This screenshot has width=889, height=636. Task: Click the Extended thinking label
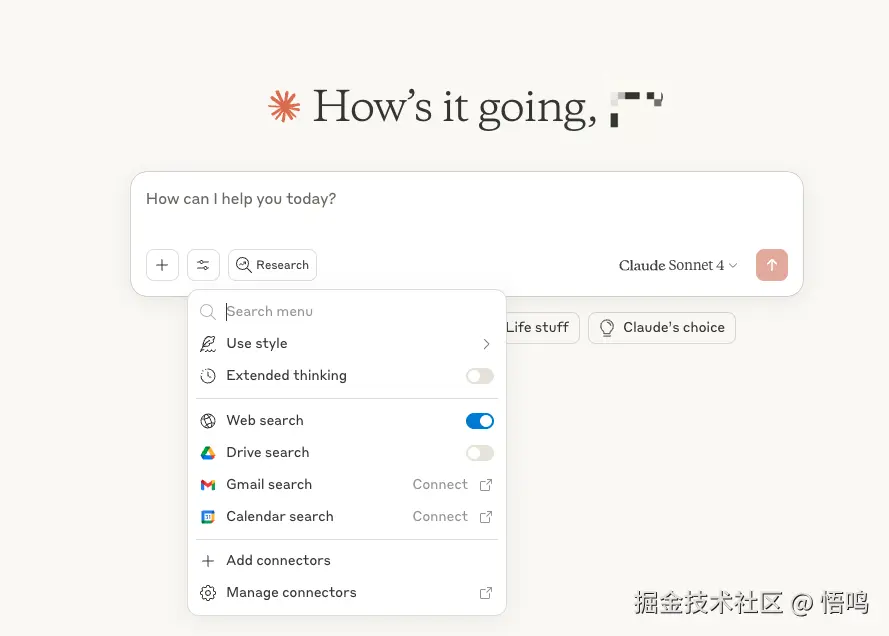point(286,375)
